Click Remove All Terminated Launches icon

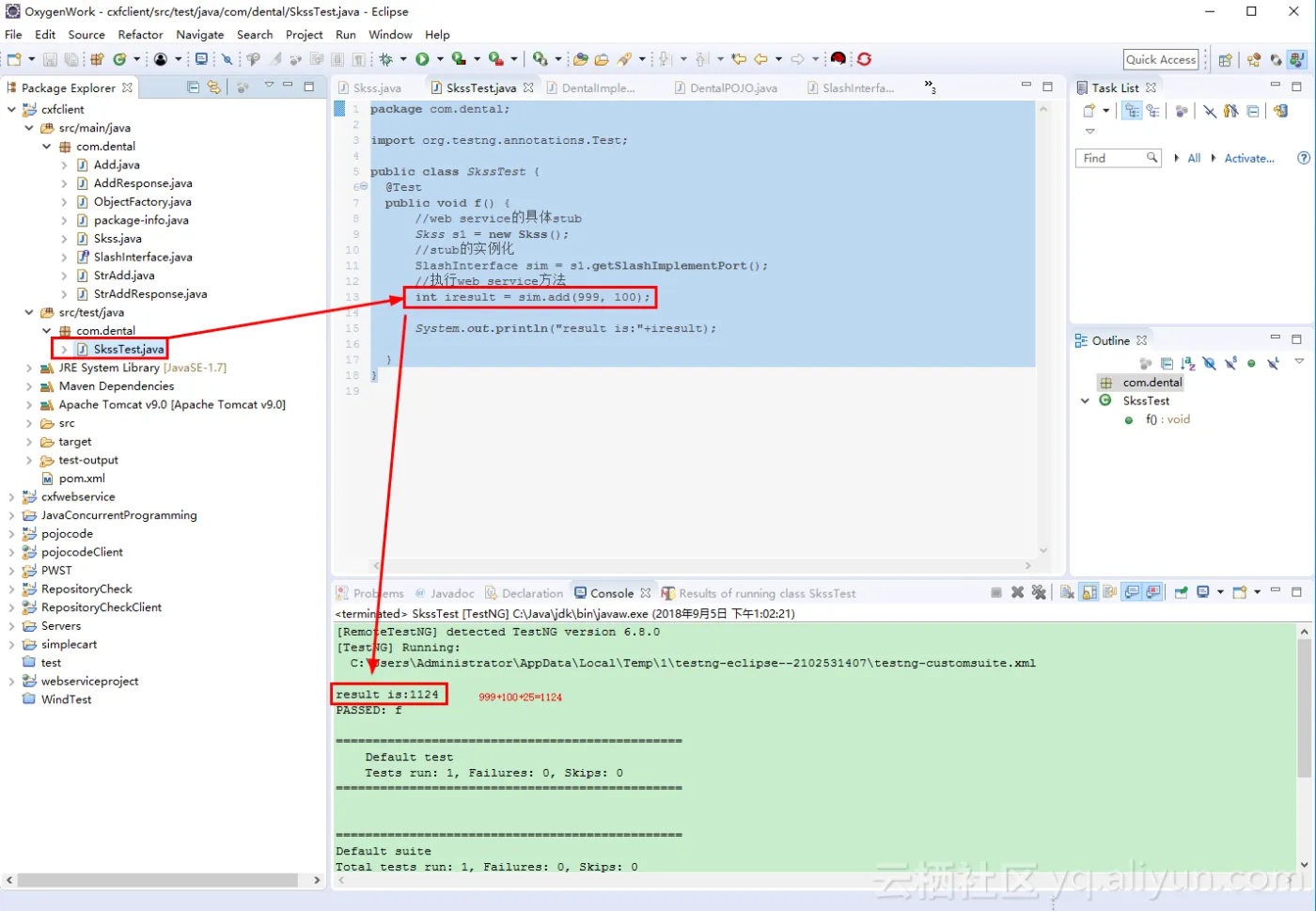[1039, 592]
